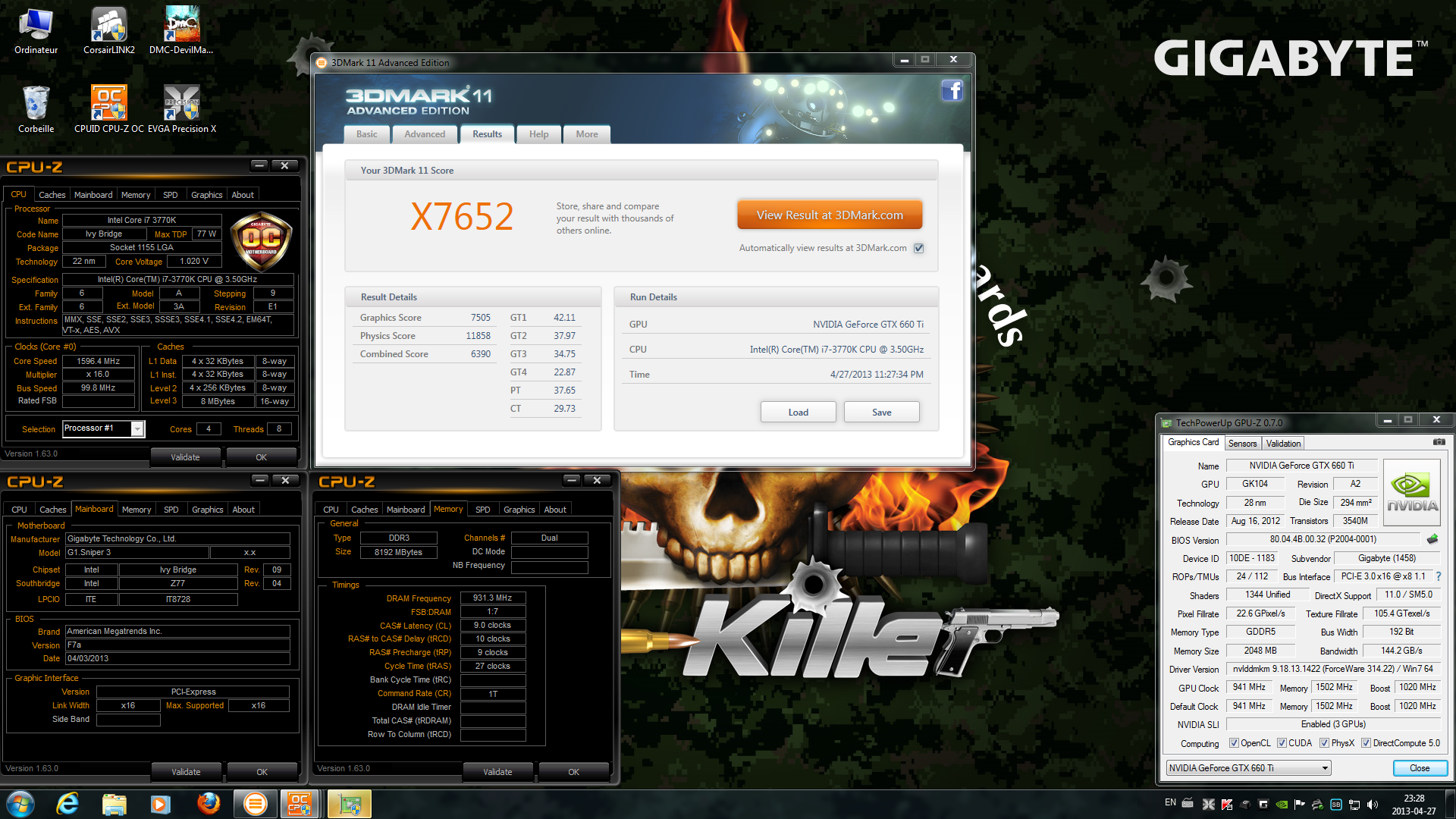Viewport: 1456px width, 819px height.
Task: Open the Help tab in 3DMark 11
Action: pyautogui.click(x=538, y=134)
